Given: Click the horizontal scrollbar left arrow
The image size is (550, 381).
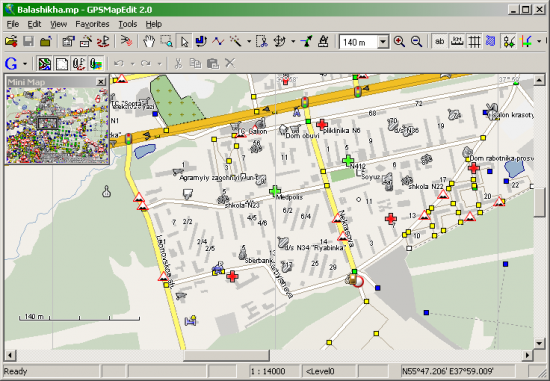Looking at the screenshot, I should (9, 355).
